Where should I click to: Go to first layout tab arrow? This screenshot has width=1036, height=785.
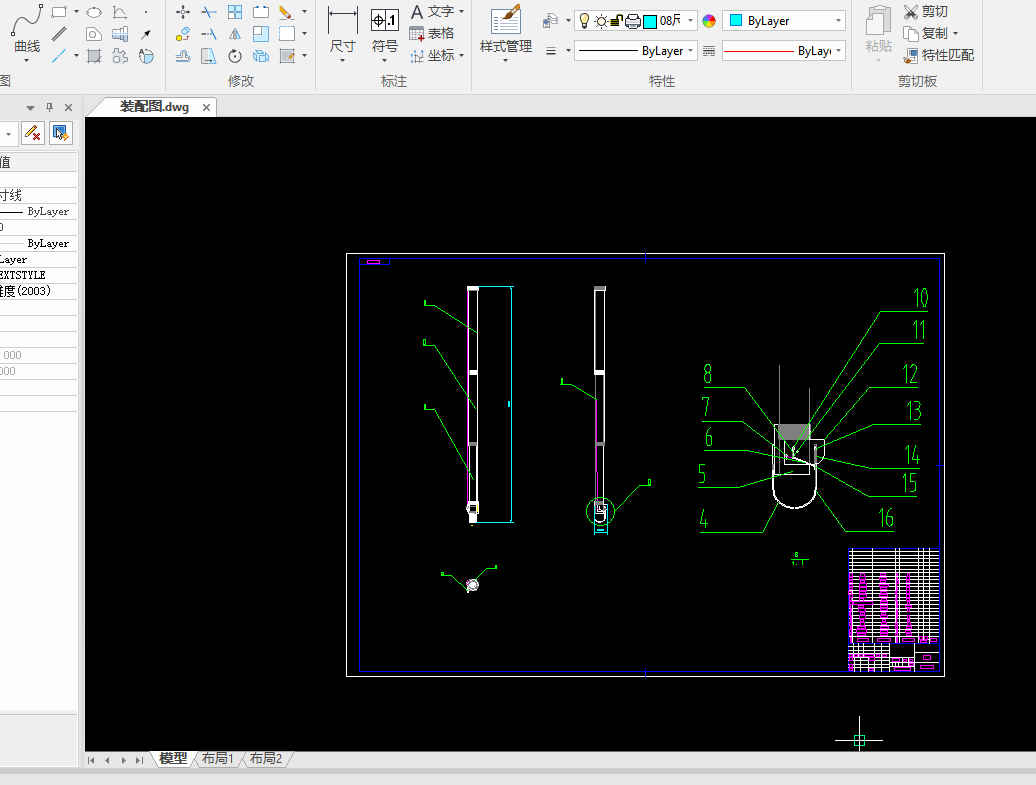click(x=91, y=760)
